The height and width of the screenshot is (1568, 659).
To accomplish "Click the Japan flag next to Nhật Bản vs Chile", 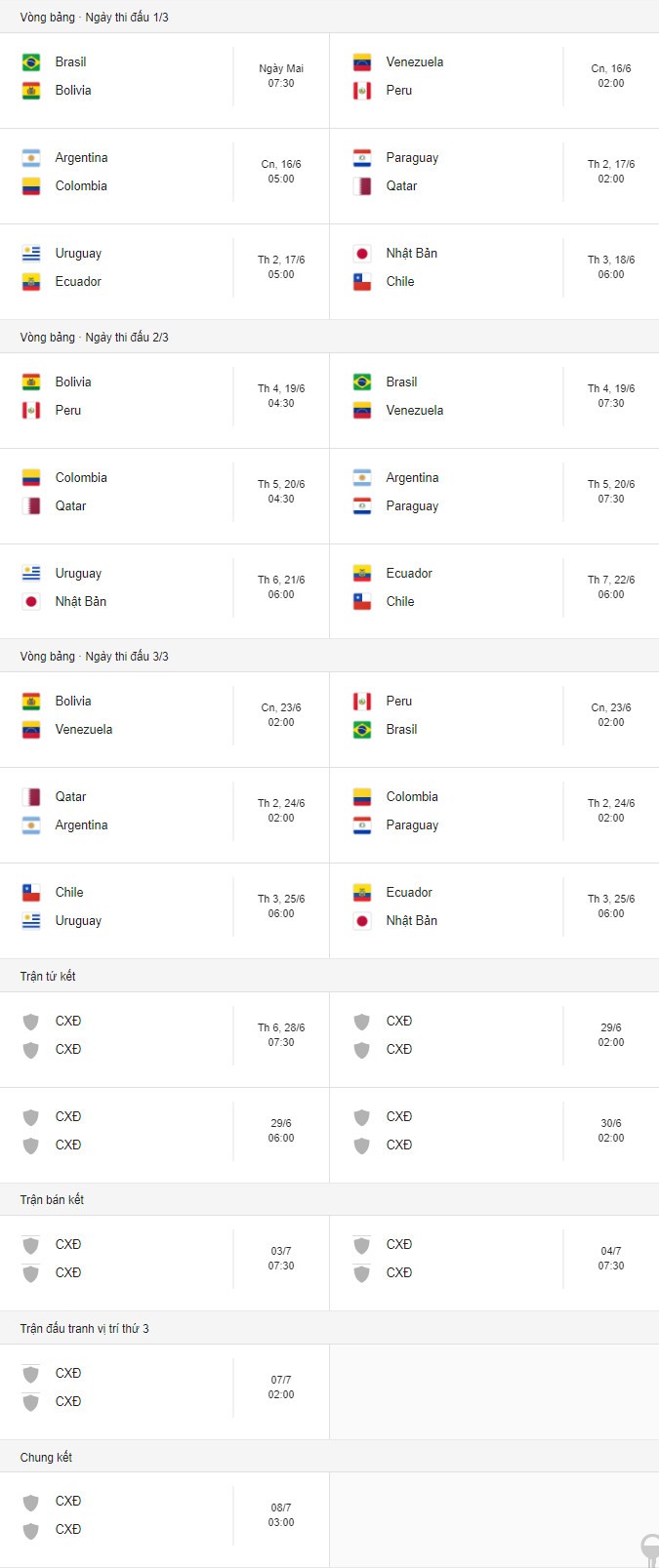I will 362,254.
